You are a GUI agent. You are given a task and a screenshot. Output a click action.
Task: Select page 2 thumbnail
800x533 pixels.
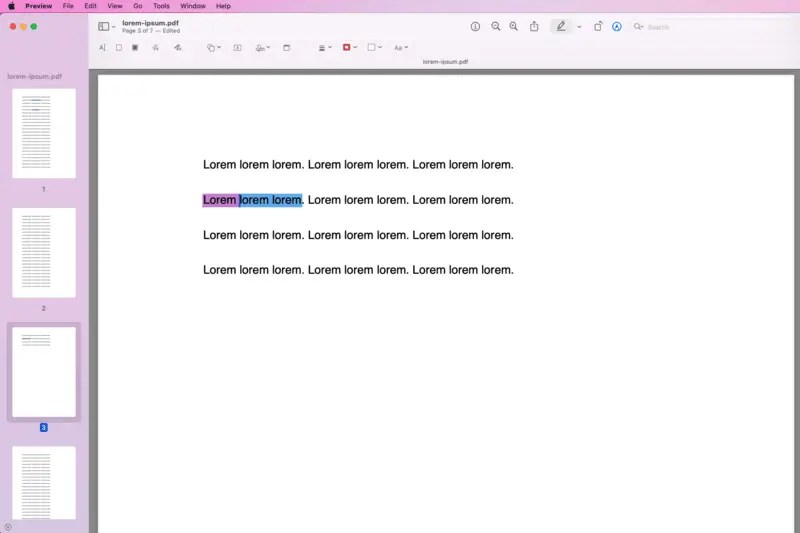click(x=44, y=253)
